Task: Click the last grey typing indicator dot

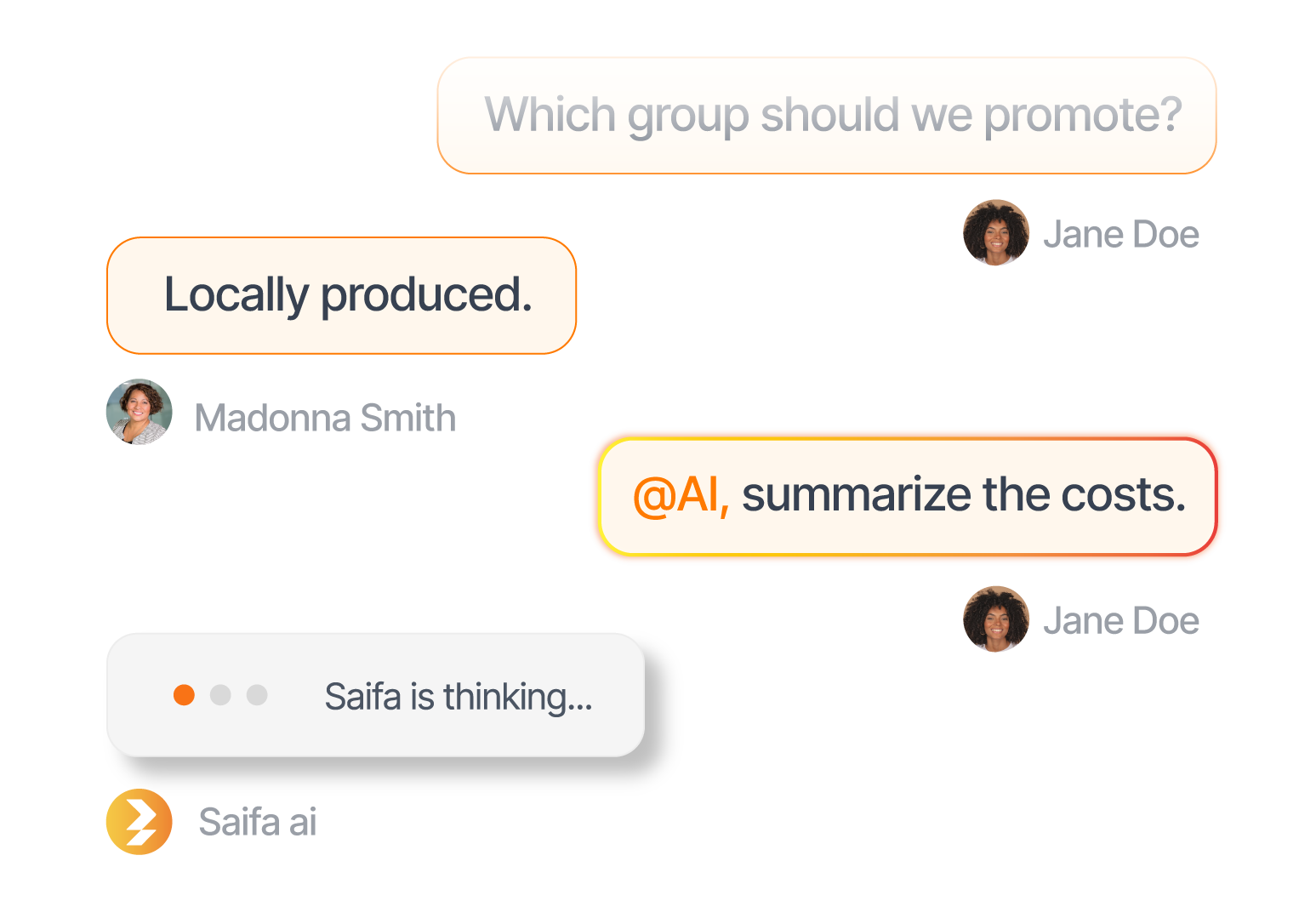Action: 257,695
